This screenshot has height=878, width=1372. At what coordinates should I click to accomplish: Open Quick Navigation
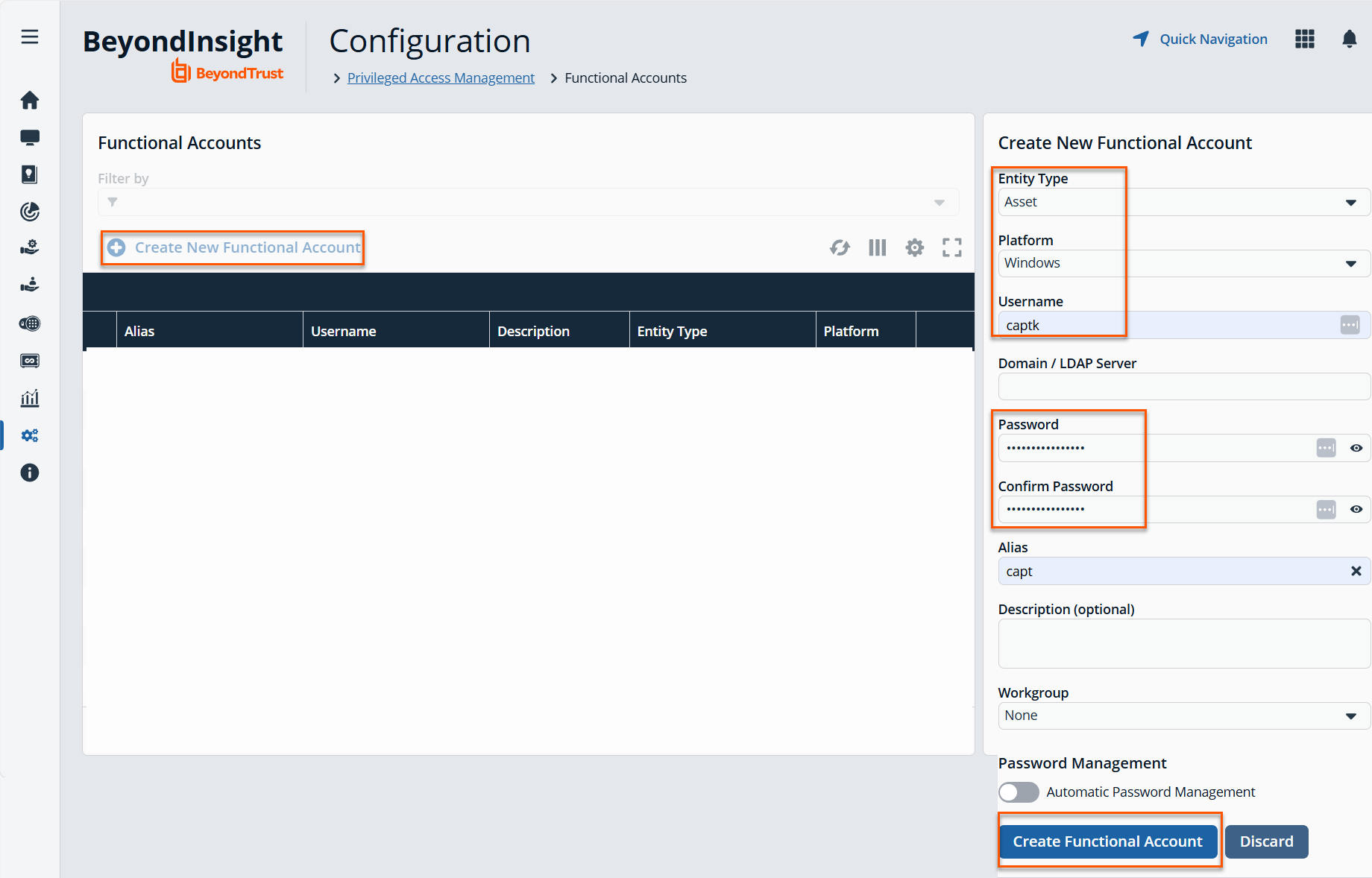click(x=1200, y=39)
